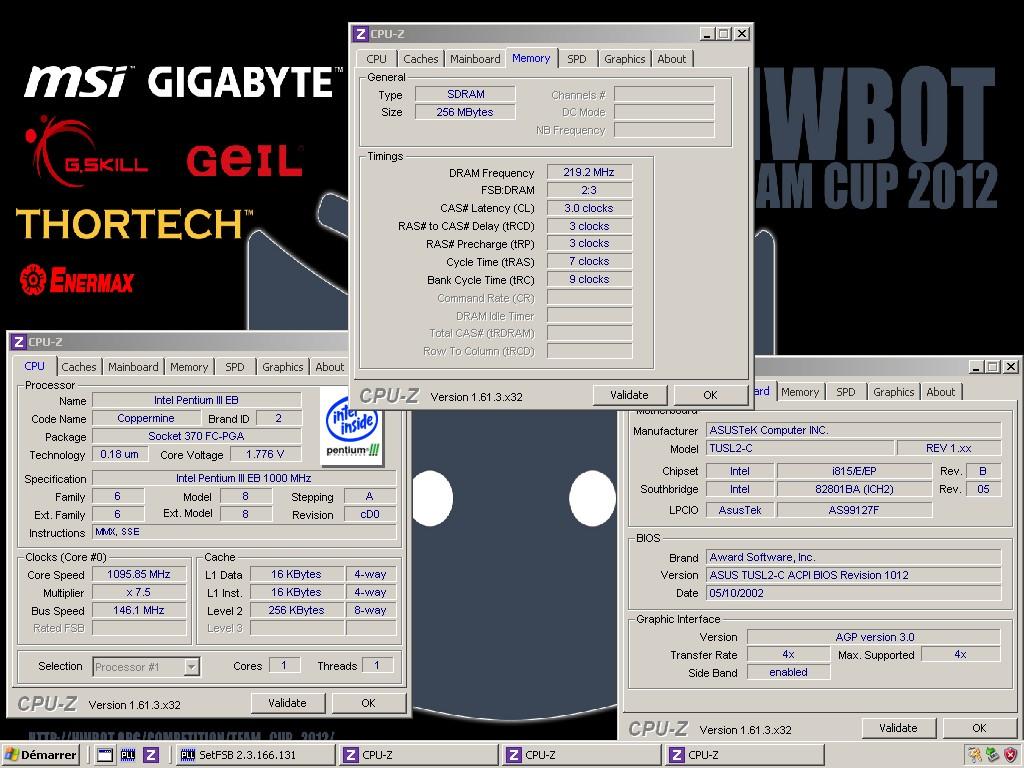Click Validate in the processor CPU-Z window
Screen dimensions: 1024x768
(x=287, y=703)
